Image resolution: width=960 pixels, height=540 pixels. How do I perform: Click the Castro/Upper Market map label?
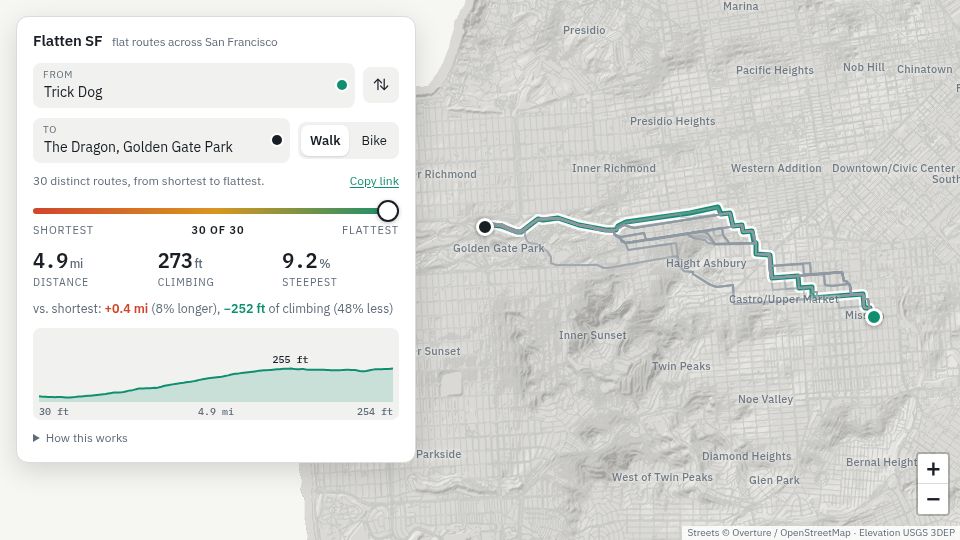click(x=784, y=299)
